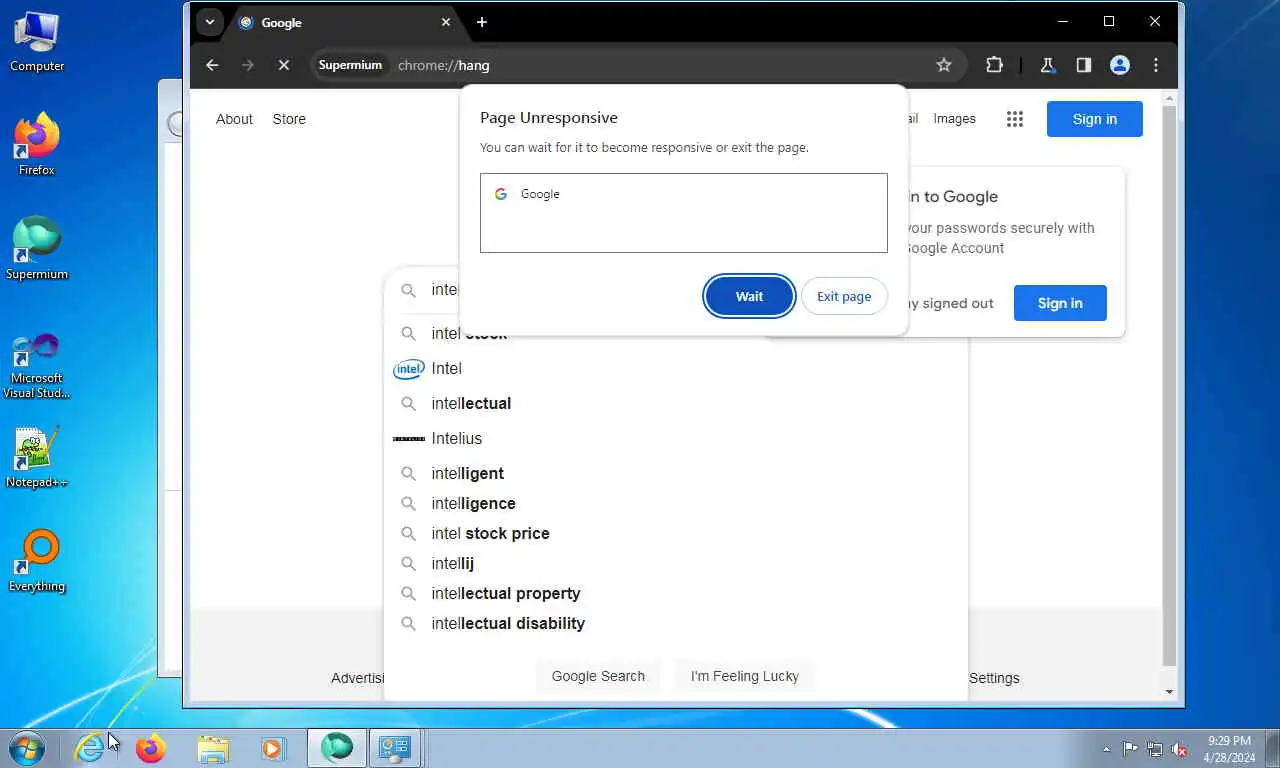Select the intel stock price suggestion
Viewport: 1280px width, 768px height.
pos(676,533)
